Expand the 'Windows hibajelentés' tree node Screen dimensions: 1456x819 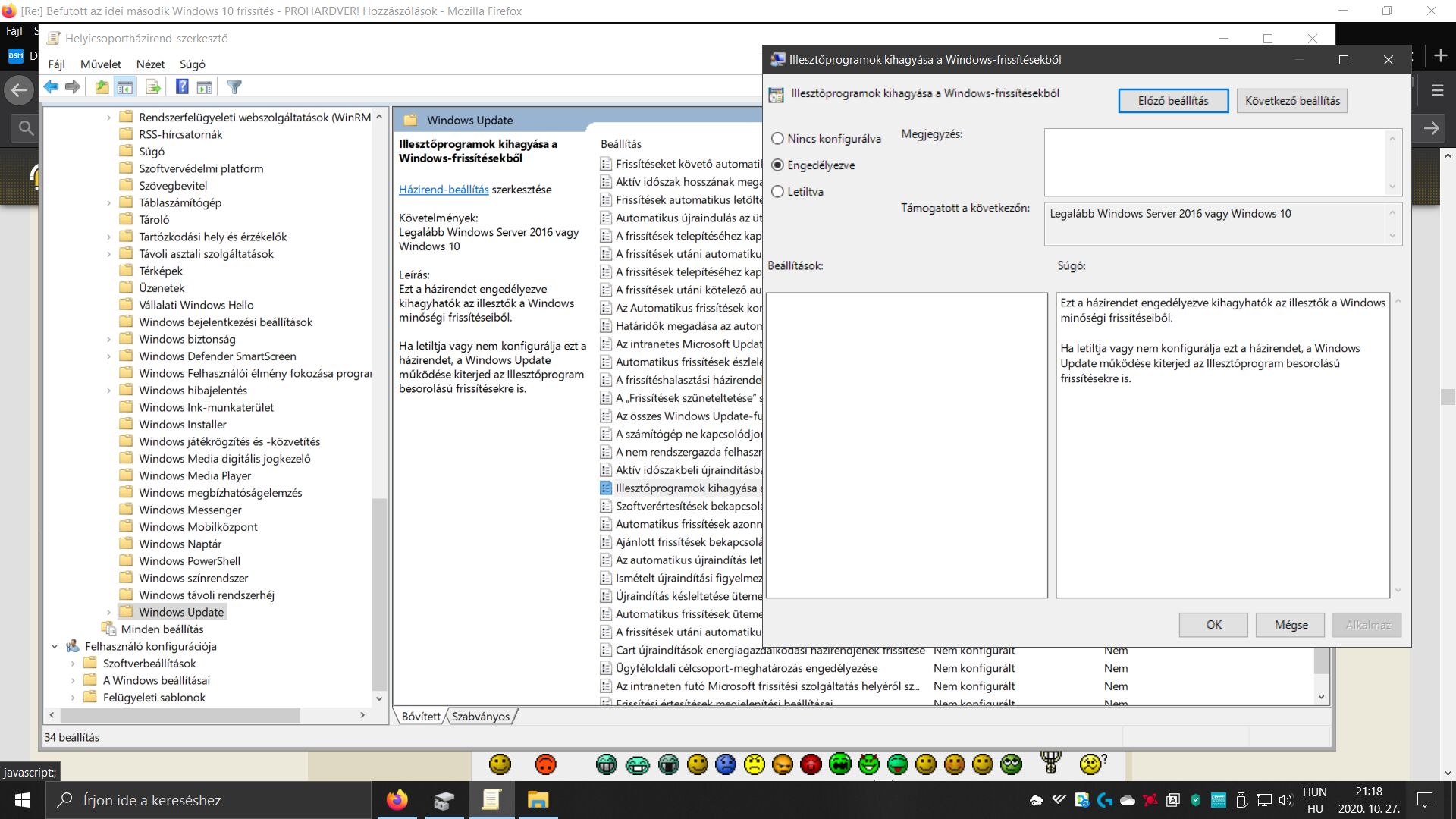point(108,391)
